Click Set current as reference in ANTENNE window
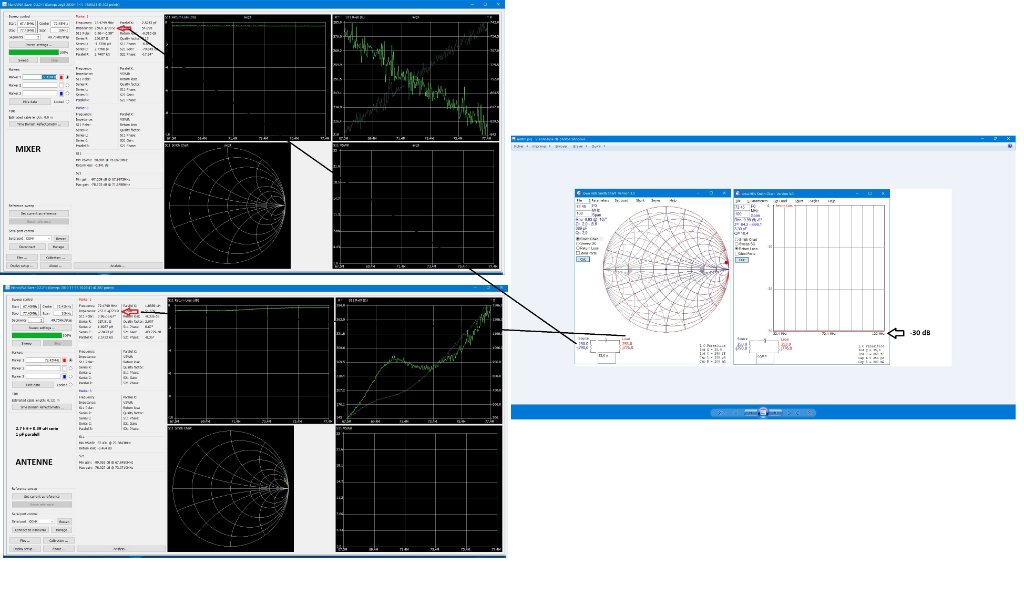This screenshot has height=595, width=1024. (42, 496)
